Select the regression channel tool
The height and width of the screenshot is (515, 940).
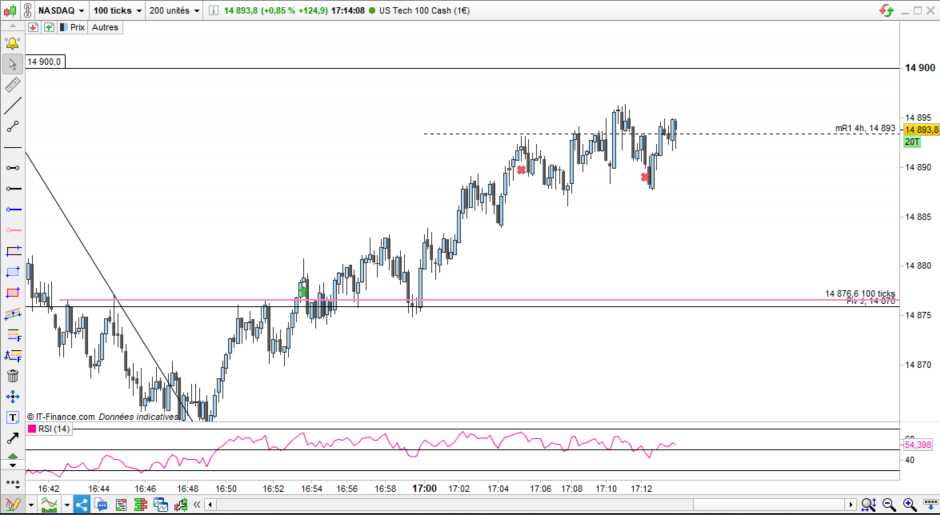pyautogui.click(x=12, y=314)
